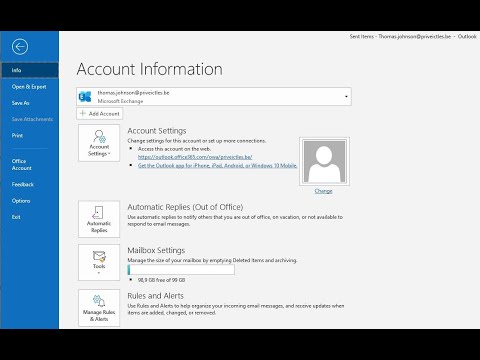Image resolution: width=480 pixels, height=360 pixels.
Task: Click the Account Settings heading text
Action: 157,131
